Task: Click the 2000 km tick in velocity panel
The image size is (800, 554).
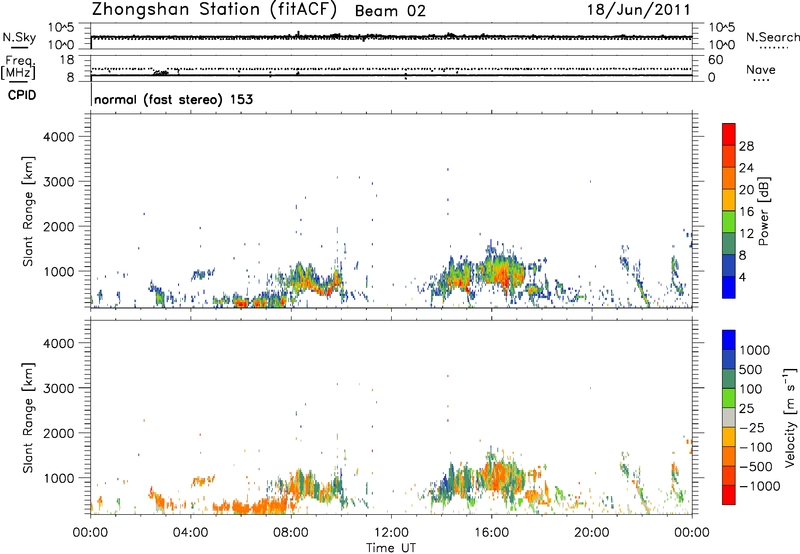Action: point(59,433)
